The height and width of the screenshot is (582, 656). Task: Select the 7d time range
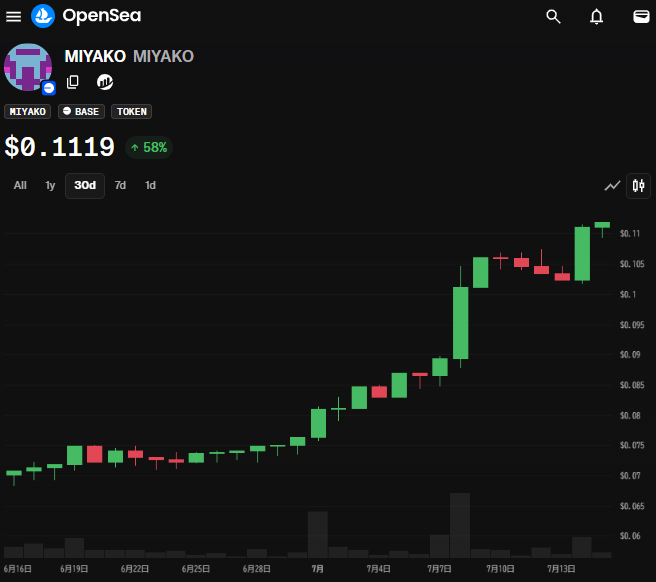pos(120,185)
